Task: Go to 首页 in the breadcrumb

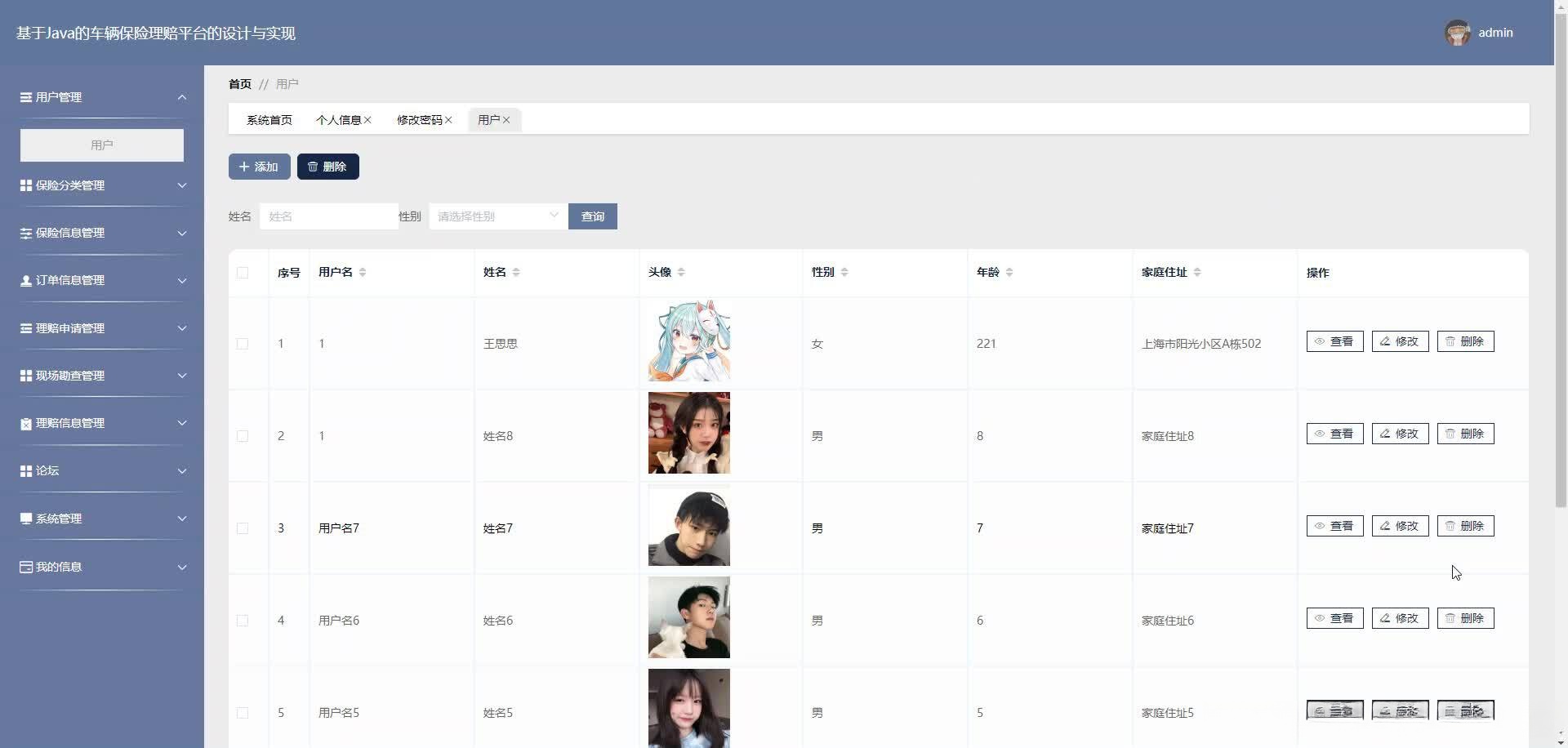Action: (240, 84)
